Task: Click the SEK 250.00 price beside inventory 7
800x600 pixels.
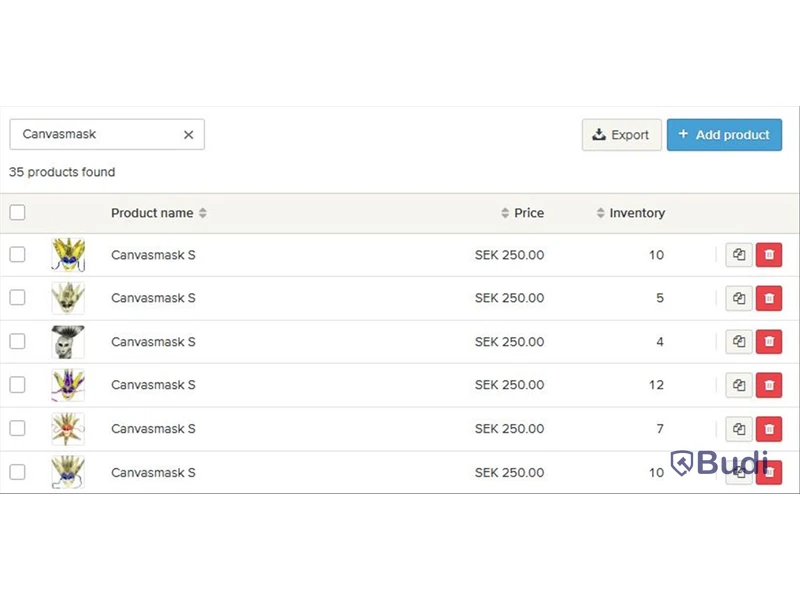Action: pyautogui.click(x=509, y=429)
